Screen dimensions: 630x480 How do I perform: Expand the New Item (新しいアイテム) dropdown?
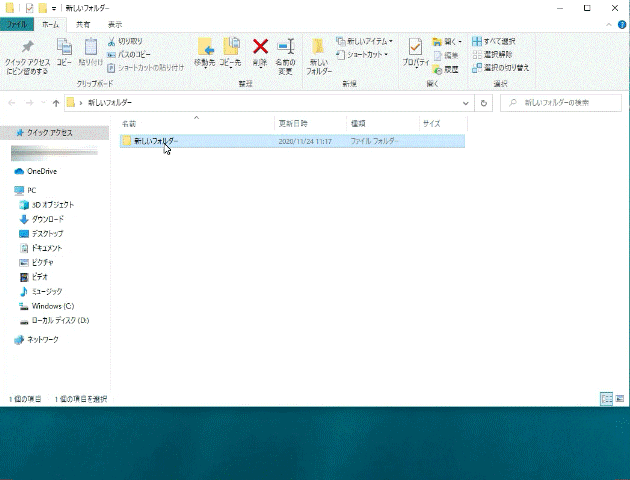[x=366, y=42]
